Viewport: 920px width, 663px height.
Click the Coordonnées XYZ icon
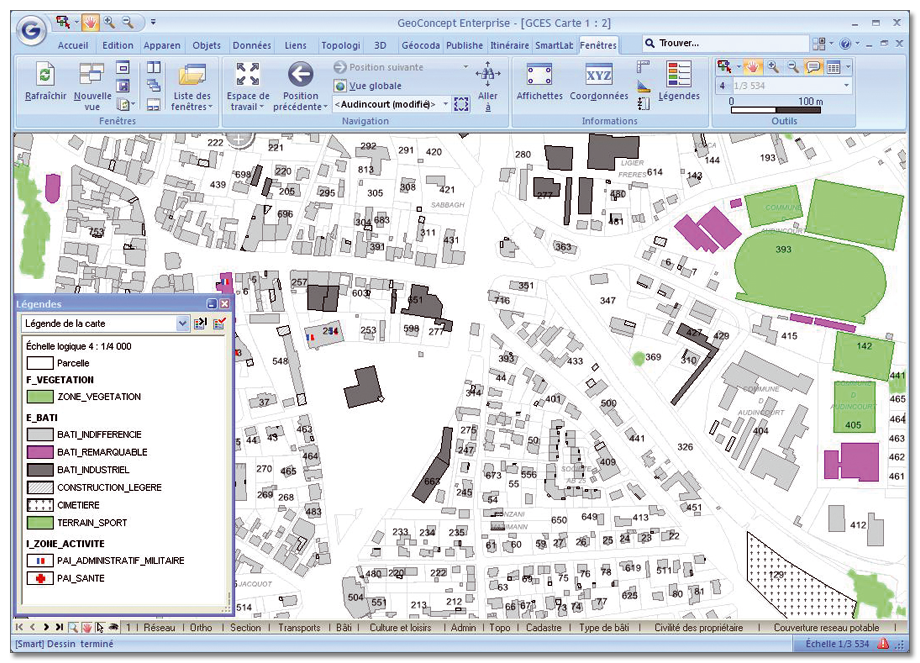pyautogui.click(x=598, y=75)
